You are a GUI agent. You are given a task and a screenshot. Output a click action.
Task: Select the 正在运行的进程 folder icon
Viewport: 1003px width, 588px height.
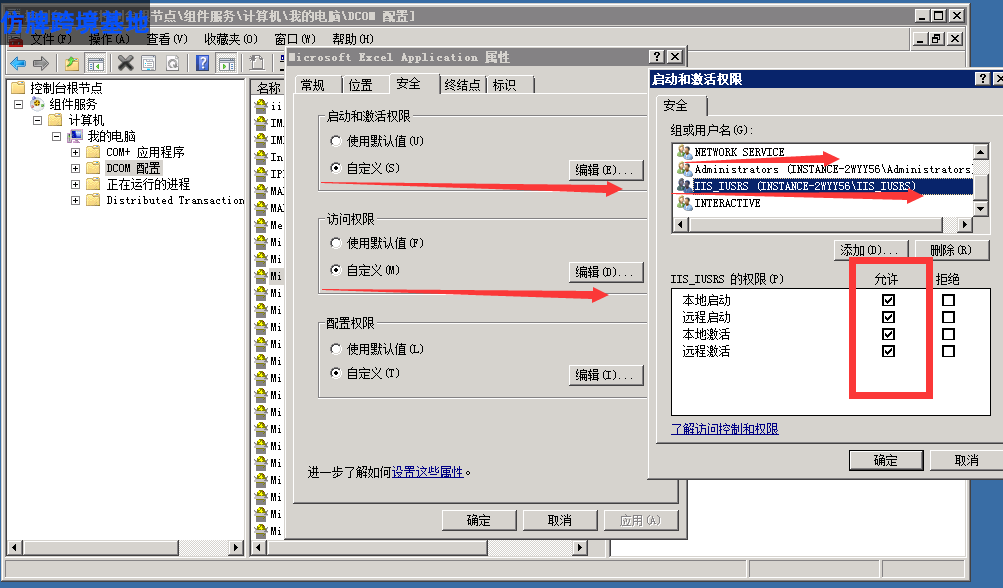[x=93, y=184]
